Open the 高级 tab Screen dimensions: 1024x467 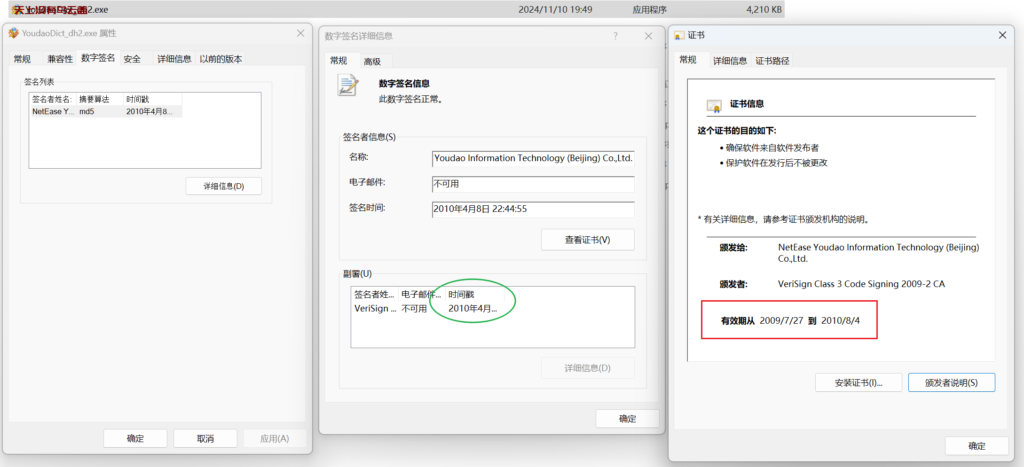click(372, 61)
